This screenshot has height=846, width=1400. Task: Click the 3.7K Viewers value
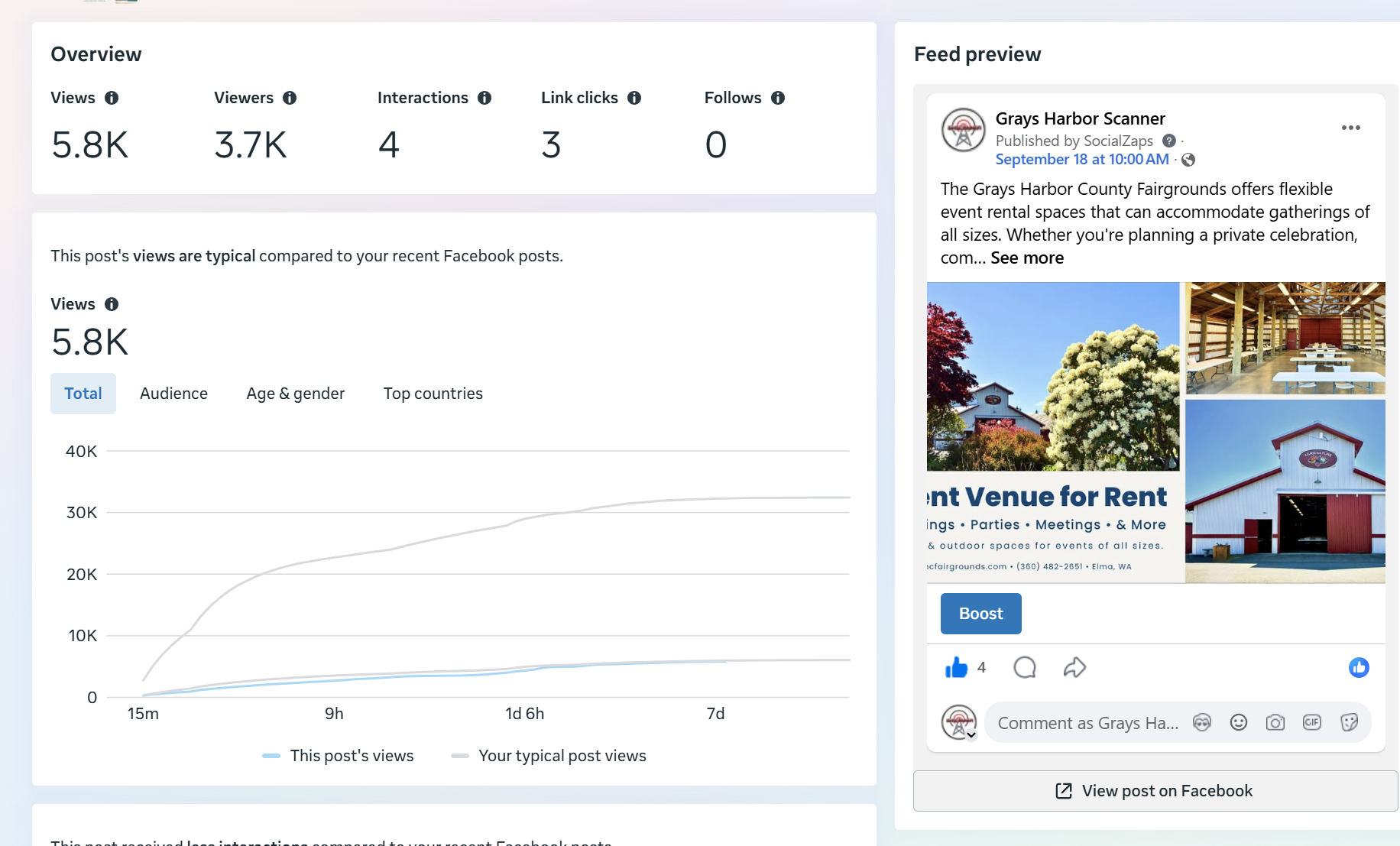[x=251, y=144]
